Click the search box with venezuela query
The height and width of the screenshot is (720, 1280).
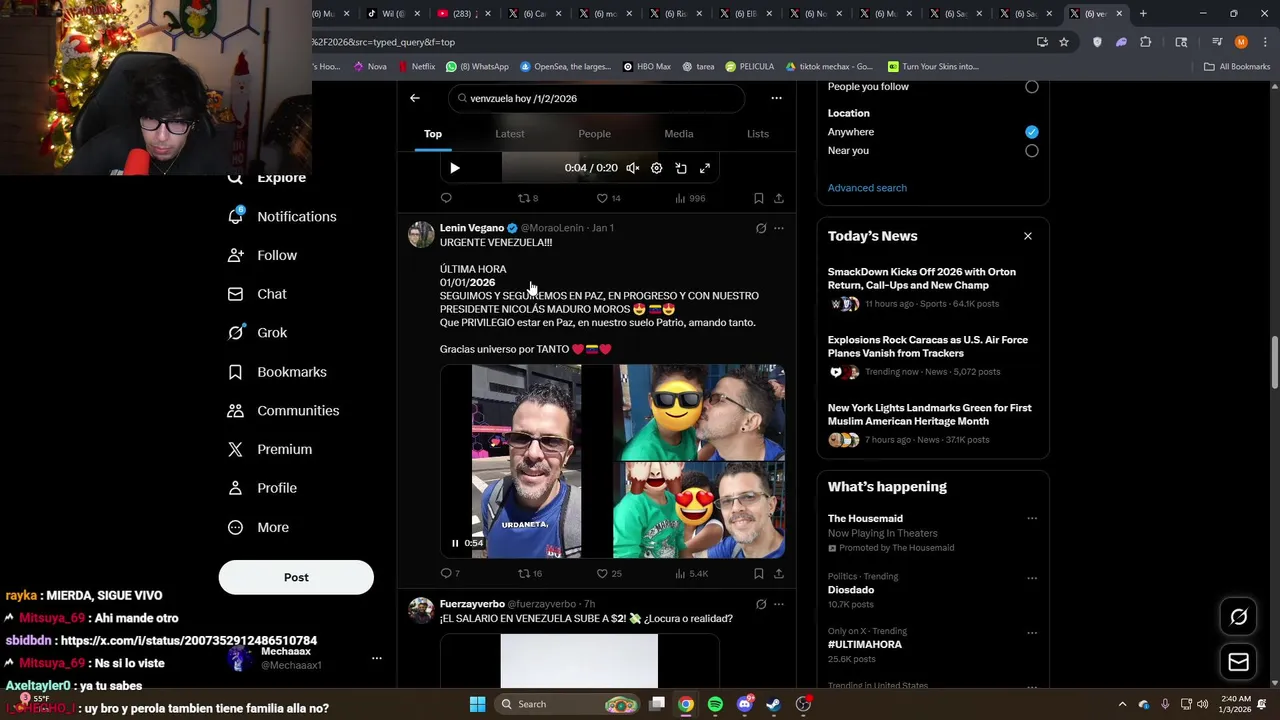[596, 98]
